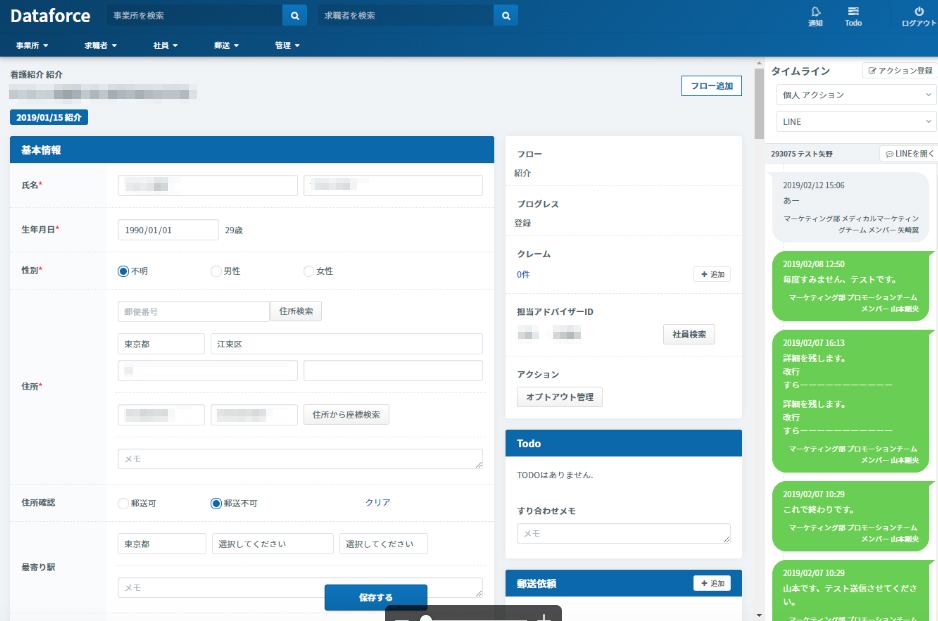Open the 求職者 navigation menu
The width and height of the screenshot is (938, 621).
pyautogui.click(x=100, y=45)
